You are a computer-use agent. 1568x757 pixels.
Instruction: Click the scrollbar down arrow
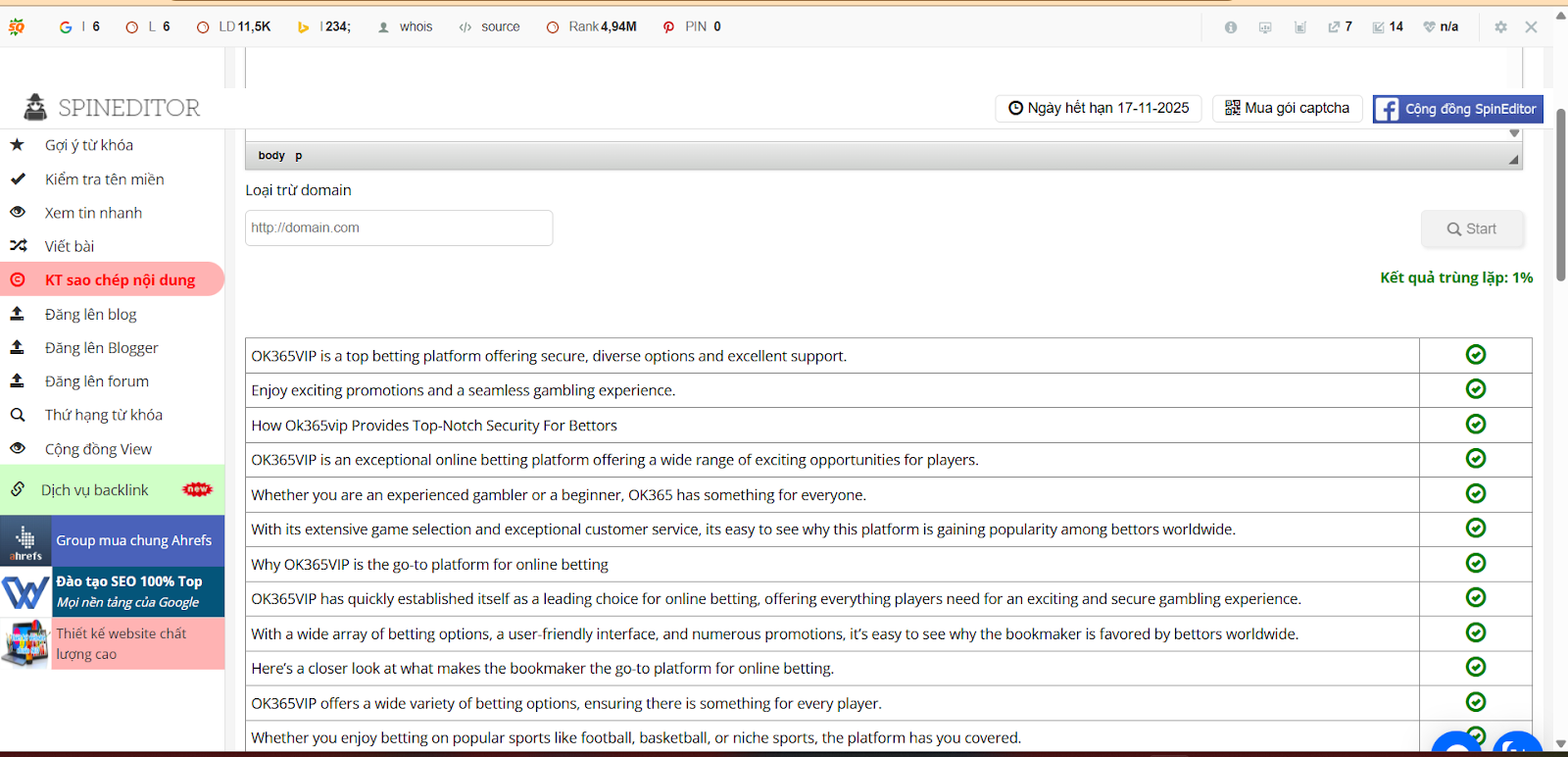tap(1561, 745)
